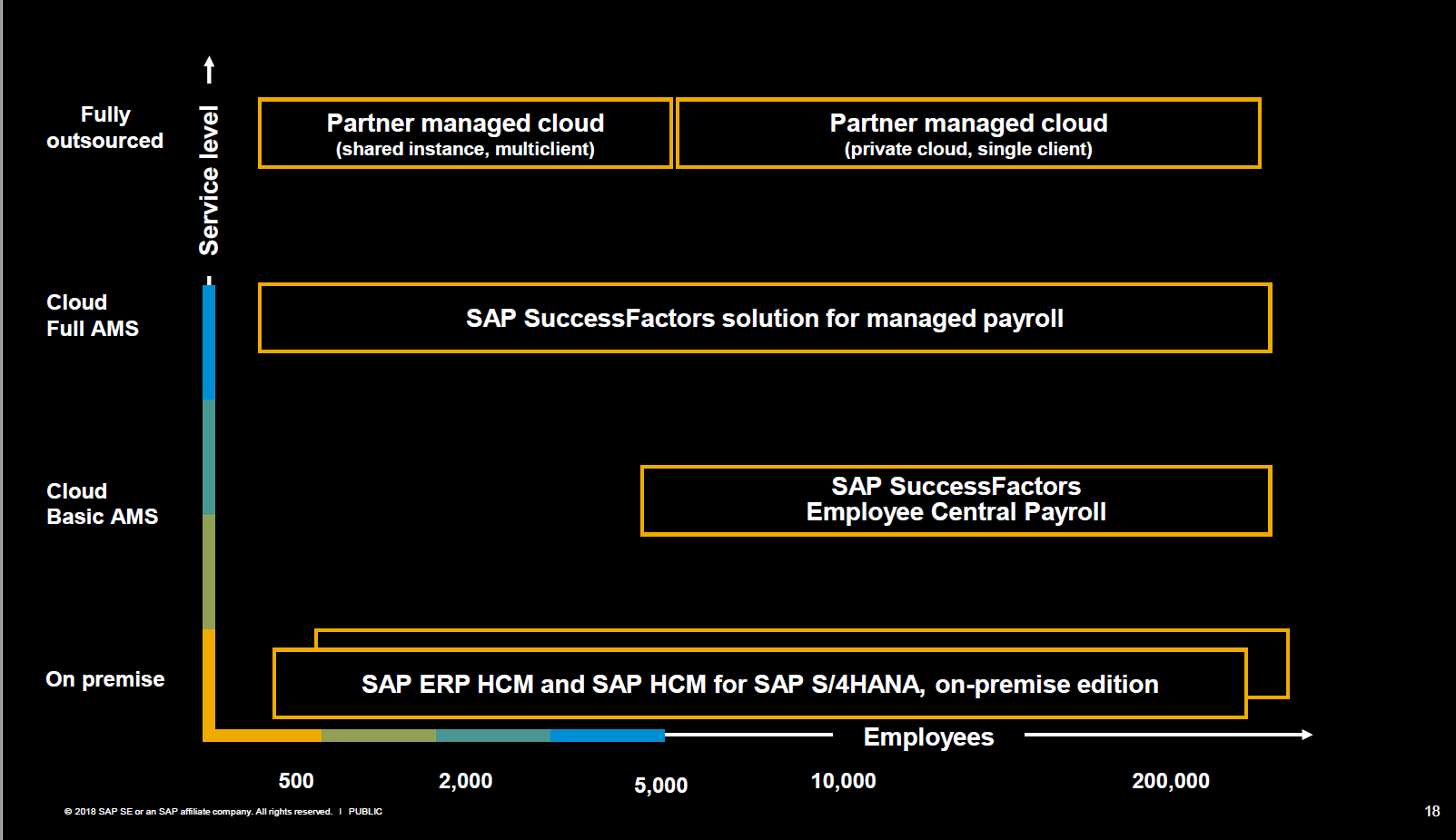Click the Fully outsourced label
Image resolution: width=1456 pixels, height=840 pixels.
coord(104,127)
